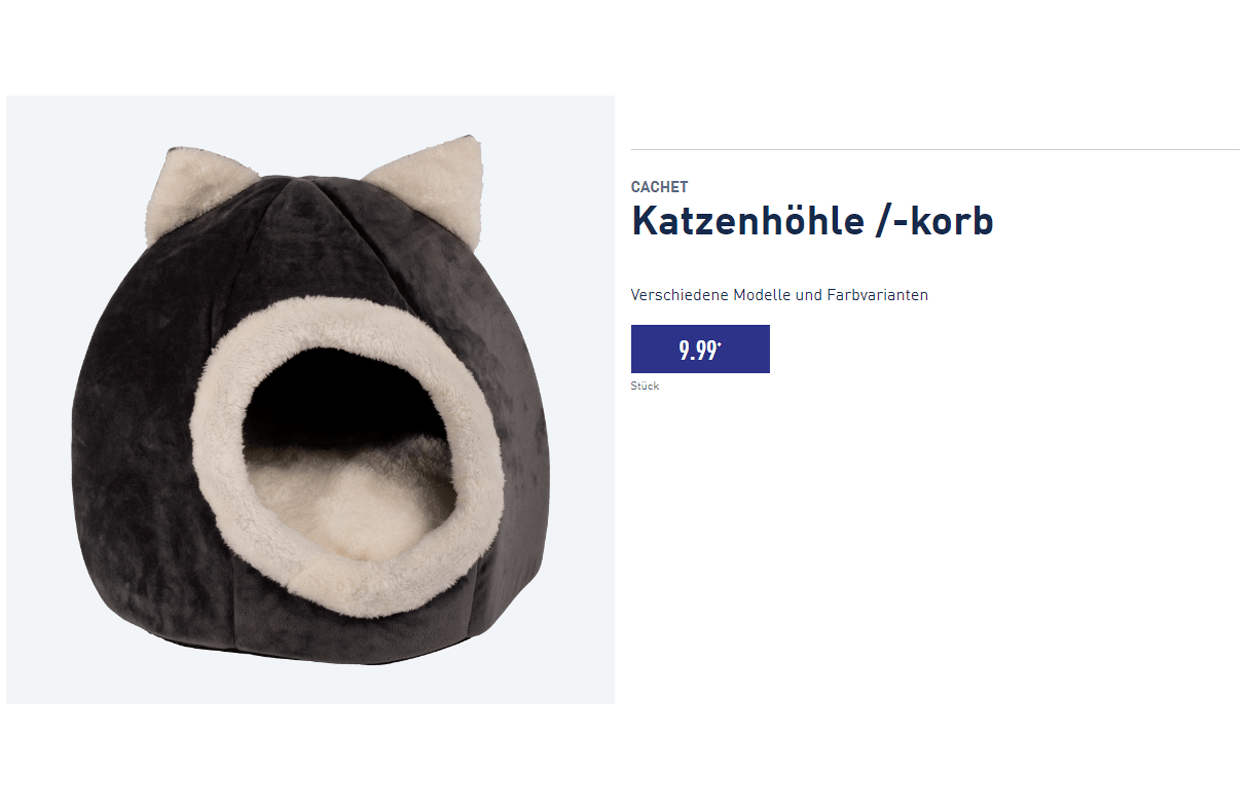Screen dimensions: 1248x806
Task: Click the Katzenhöhle /-korb product title
Action: pos(812,221)
